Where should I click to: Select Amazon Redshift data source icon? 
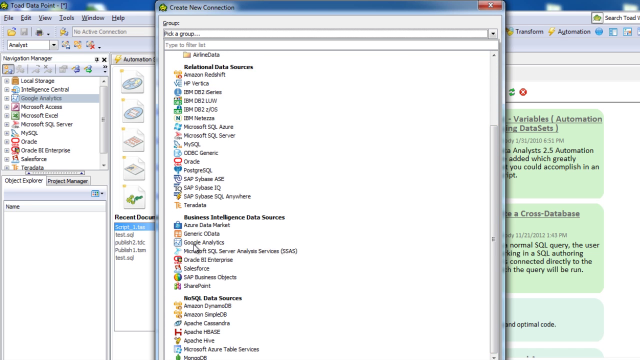178,75
